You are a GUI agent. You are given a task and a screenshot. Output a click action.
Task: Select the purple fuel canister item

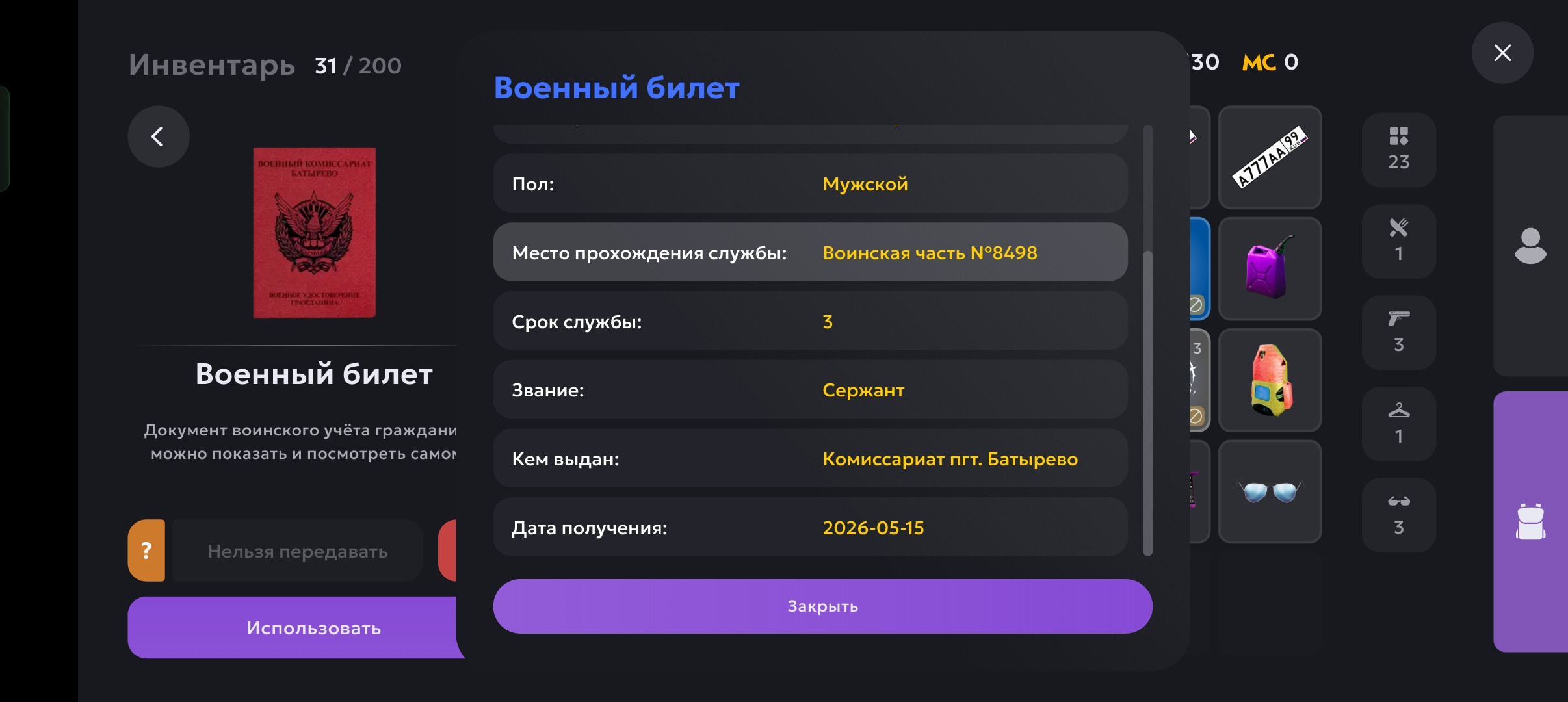(x=1270, y=268)
